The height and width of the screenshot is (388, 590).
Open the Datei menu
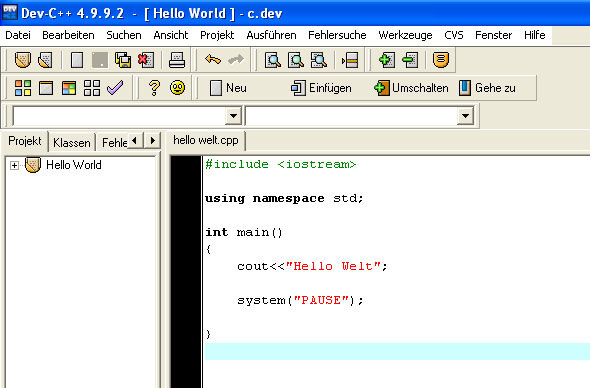(x=18, y=35)
